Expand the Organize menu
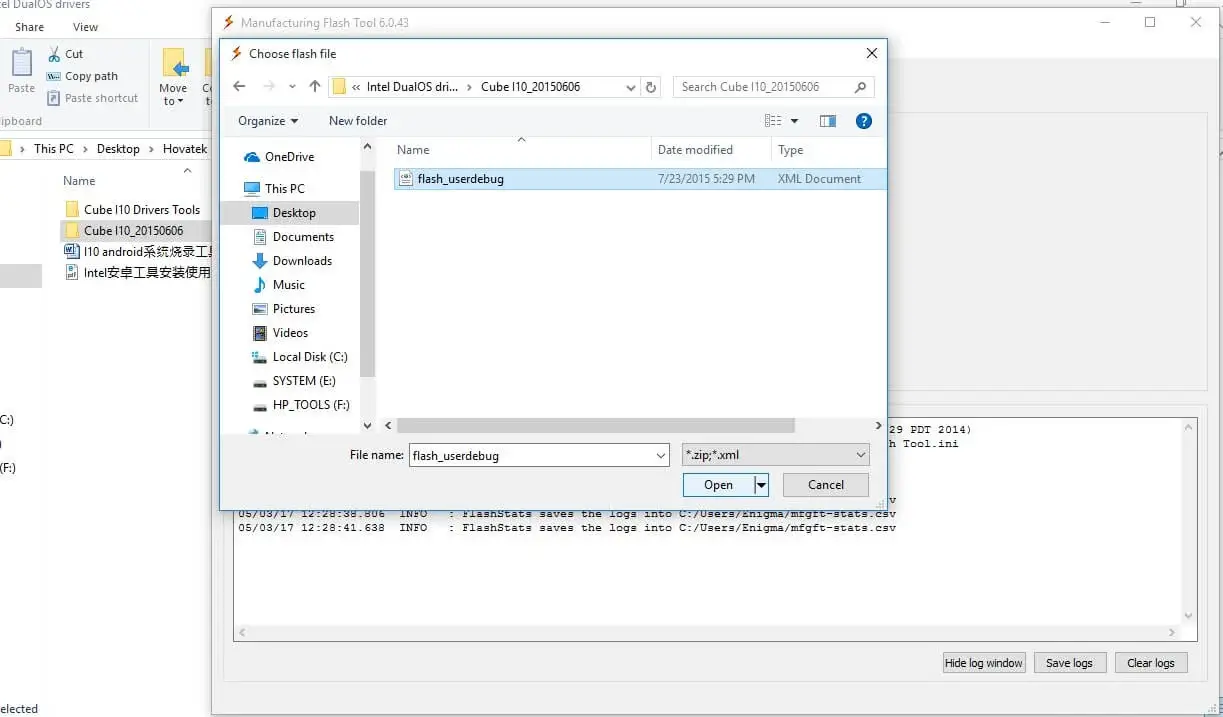The width and height of the screenshot is (1223, 717). tap(267, 120)
